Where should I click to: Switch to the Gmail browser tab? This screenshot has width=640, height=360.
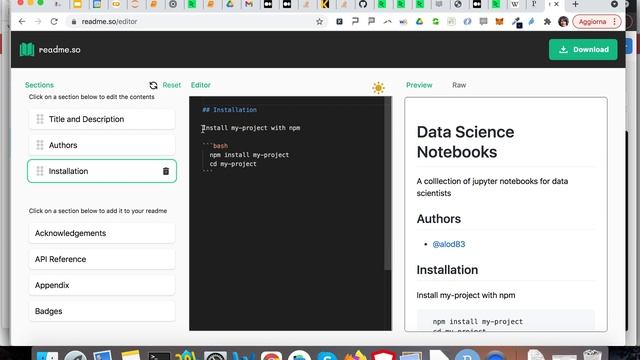pyautogui.click(x=249, y=4)
